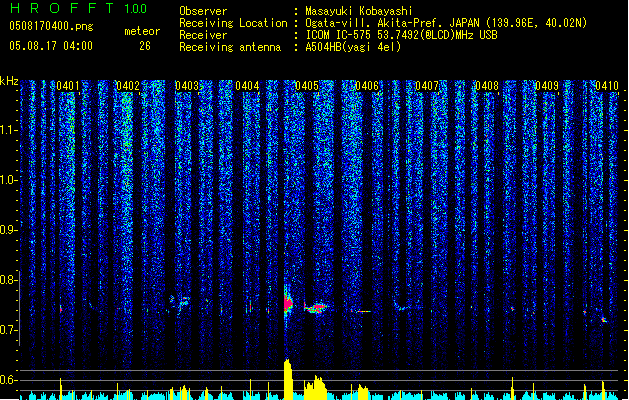Image resolution: width=629 pixels, height=400 pixels.
Task: Click the 0405 time marker label
Action: [x=307, y=86]
